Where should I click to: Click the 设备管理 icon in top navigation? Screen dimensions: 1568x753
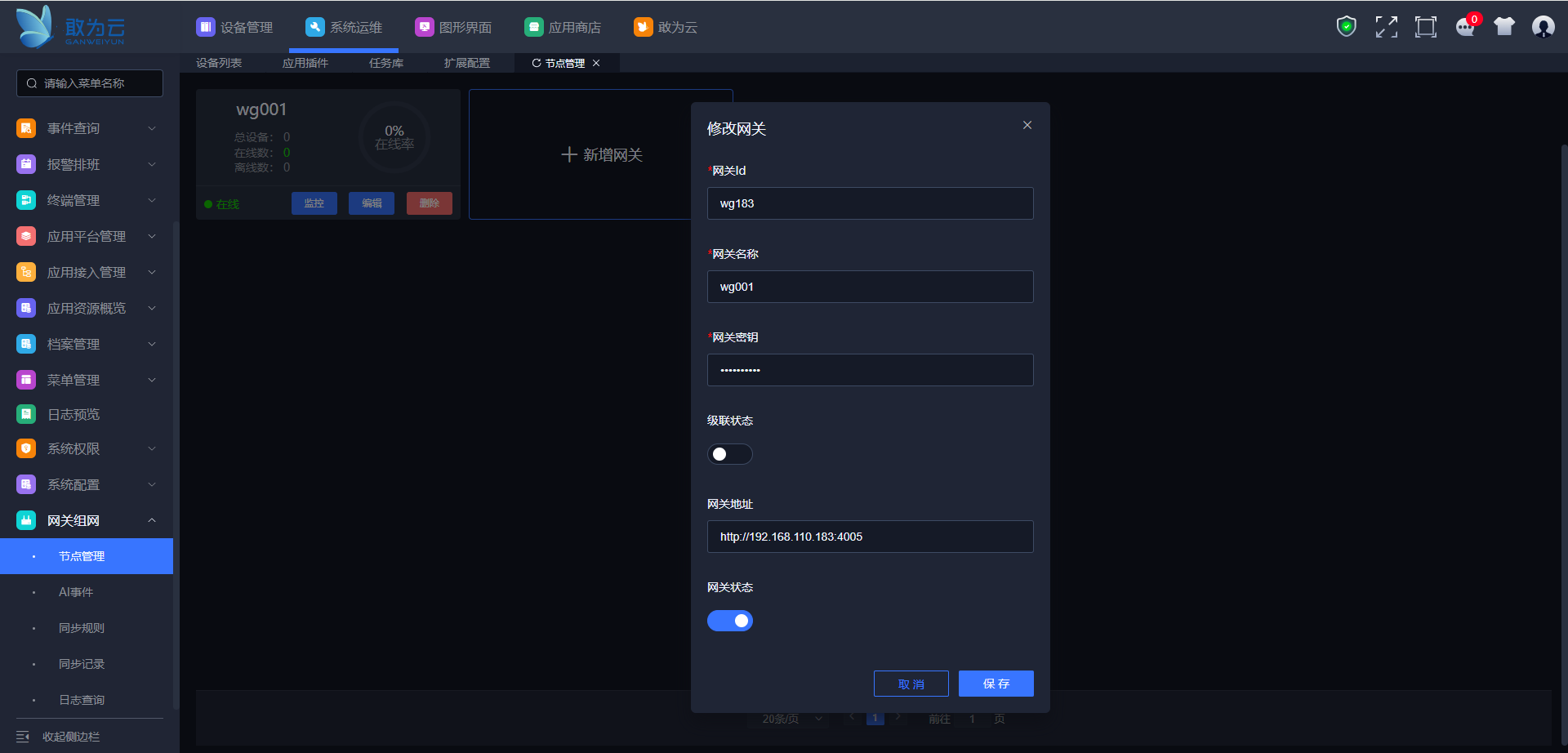(x=206, y=27)
